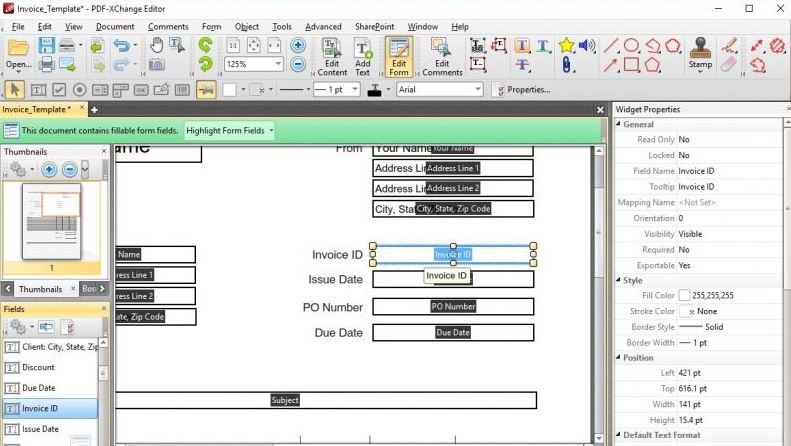Toggle the OK Button field tool
The image size is (791, 446).
pyautogui.click(x=141, y=90)
